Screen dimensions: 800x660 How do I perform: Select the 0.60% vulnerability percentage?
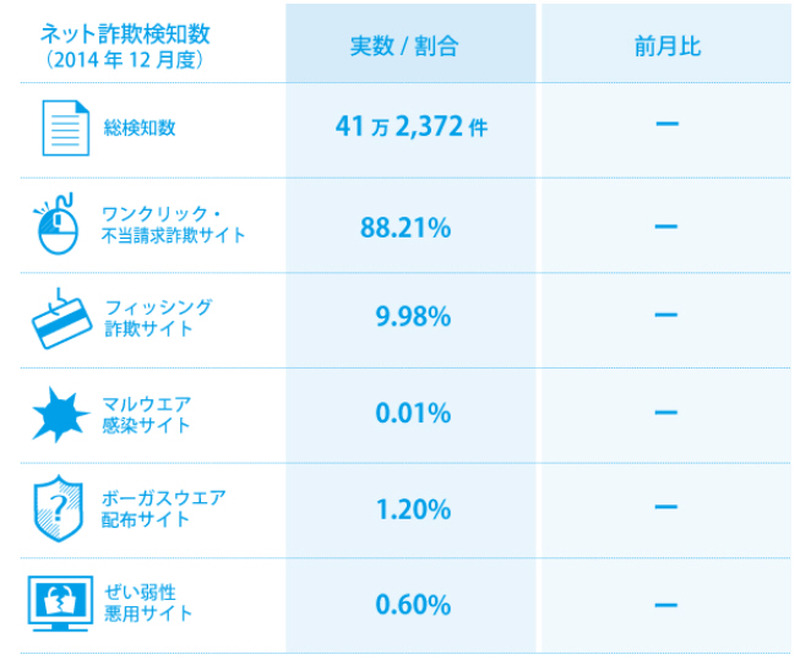(412, 604)
